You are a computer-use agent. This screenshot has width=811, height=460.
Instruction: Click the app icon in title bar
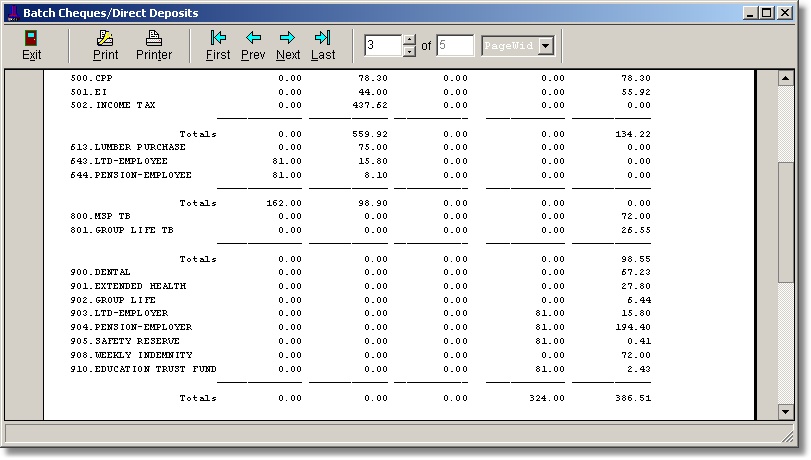tap(13, 13)
